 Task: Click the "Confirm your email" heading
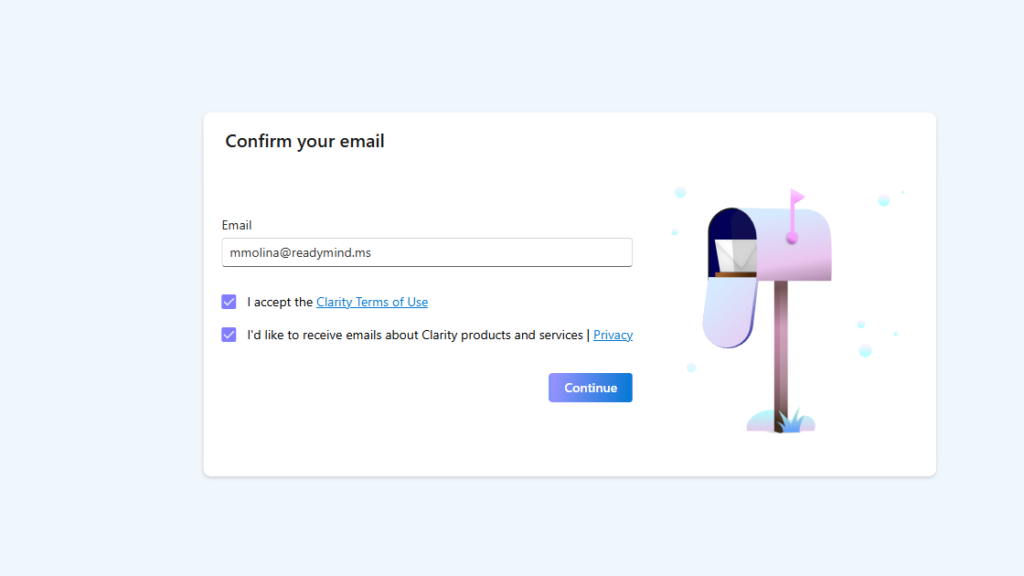pos(305,141)
